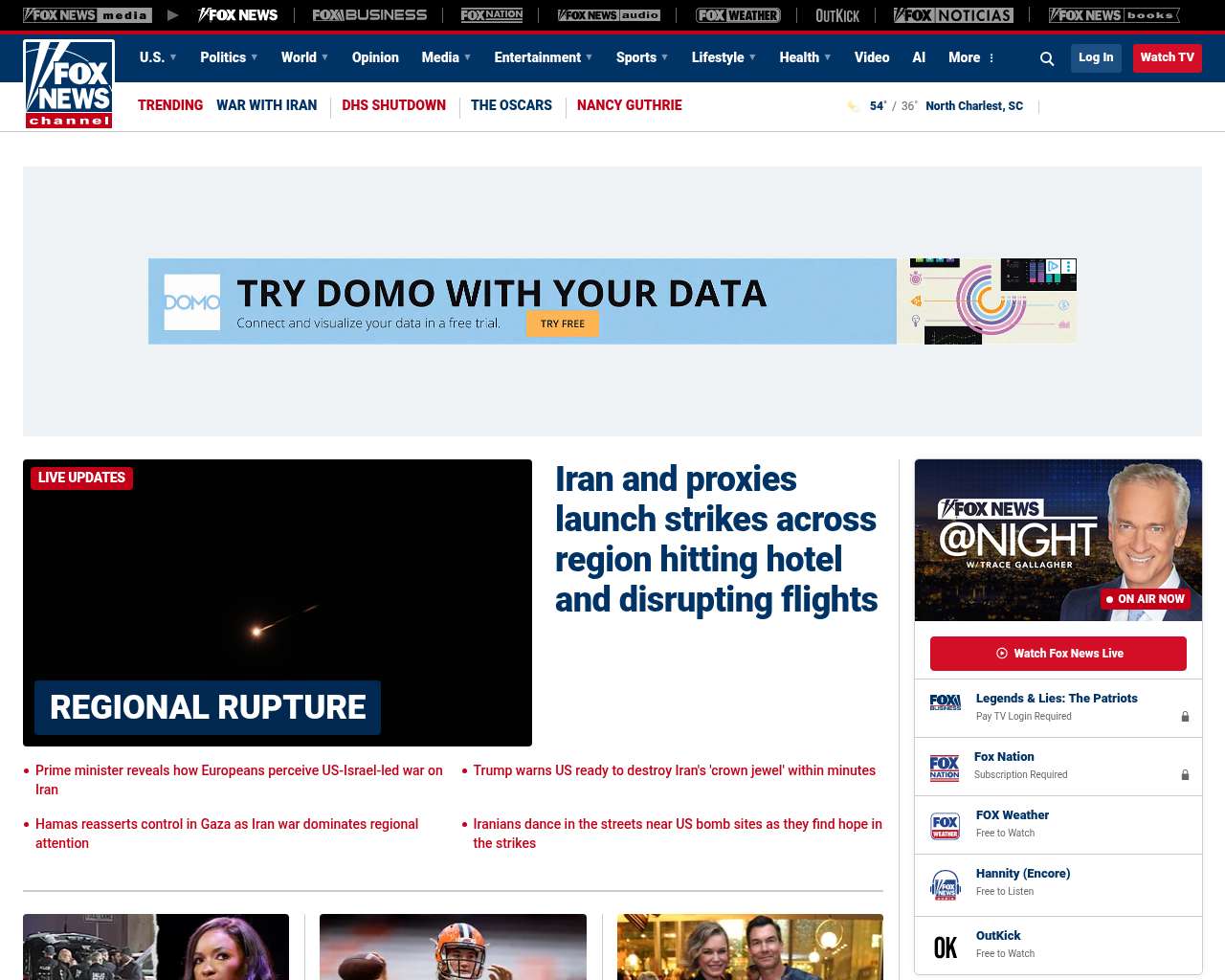Viewport: 1225px width, 980px height.
Task: Click the Fox News Radio icon by Hannity
Action: [x=945, y=885]
